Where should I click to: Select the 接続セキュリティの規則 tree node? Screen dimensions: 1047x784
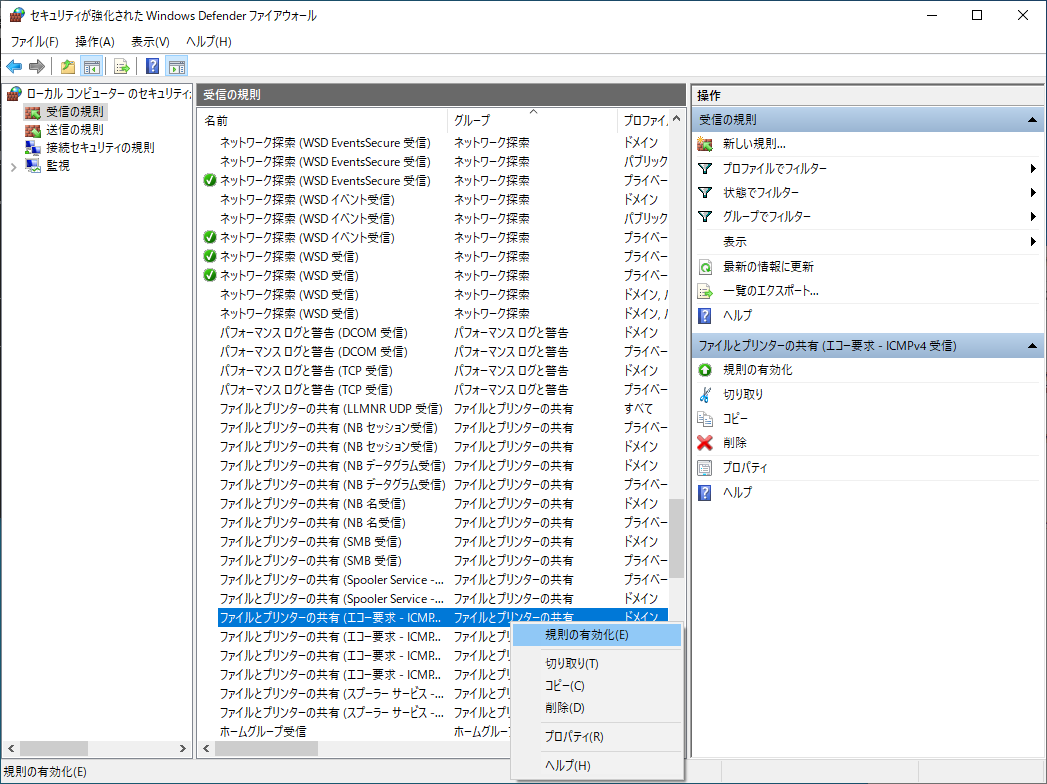100,148
